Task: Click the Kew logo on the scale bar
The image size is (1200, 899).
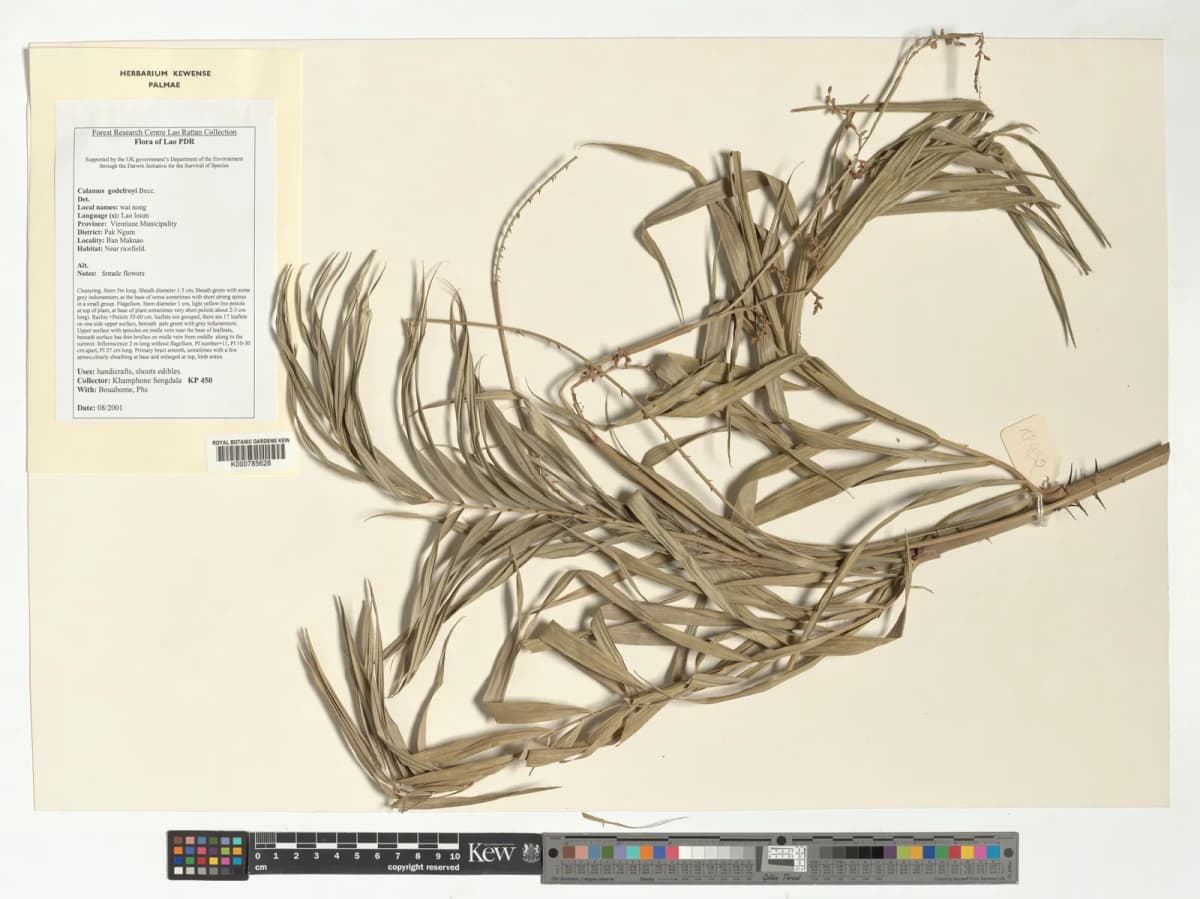Action: 491,852
